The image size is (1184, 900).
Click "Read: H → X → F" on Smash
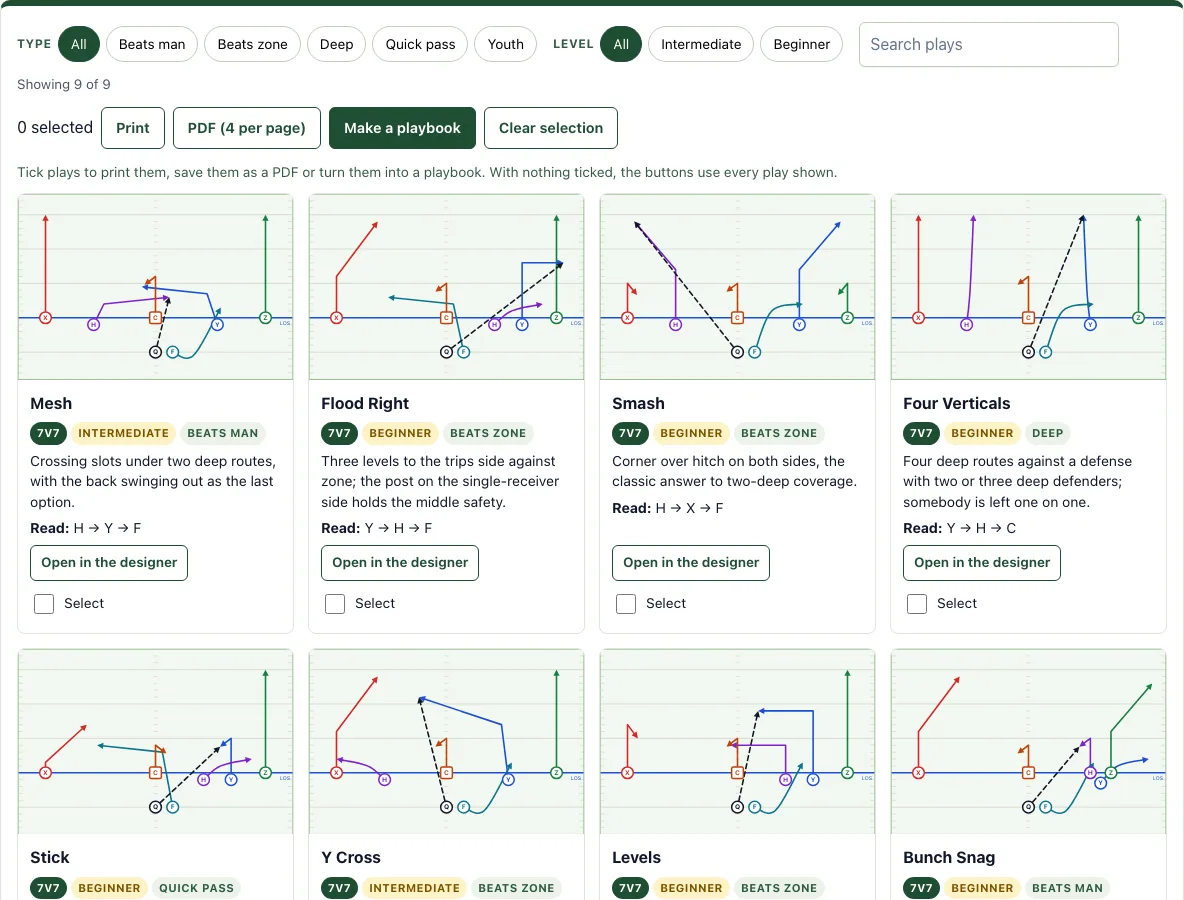[668, 509]
